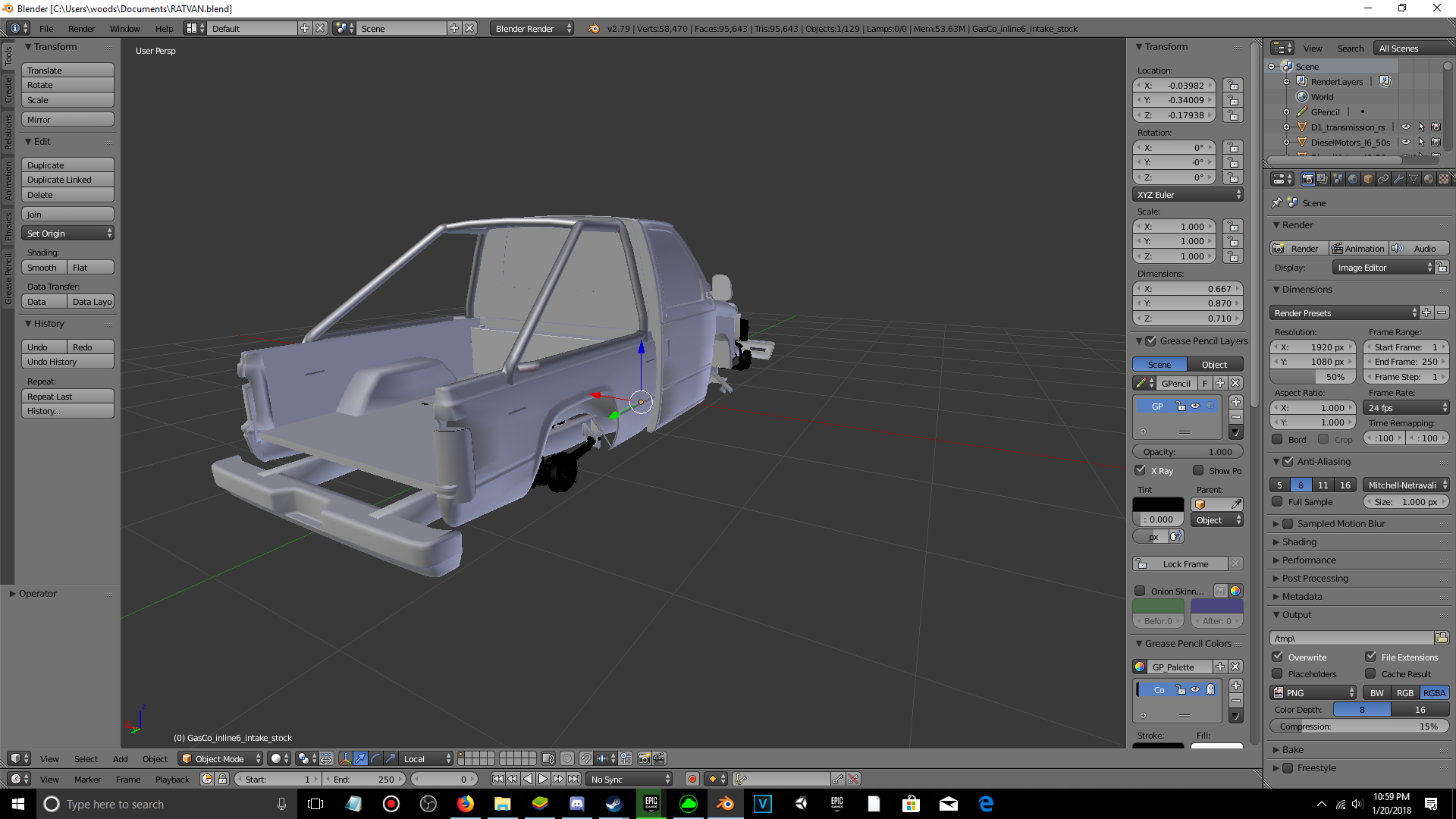The image size is (1456, 819).
Task: Disable the X Ray checkbox
Action: pyautogui.click(x=1141, y=470)
